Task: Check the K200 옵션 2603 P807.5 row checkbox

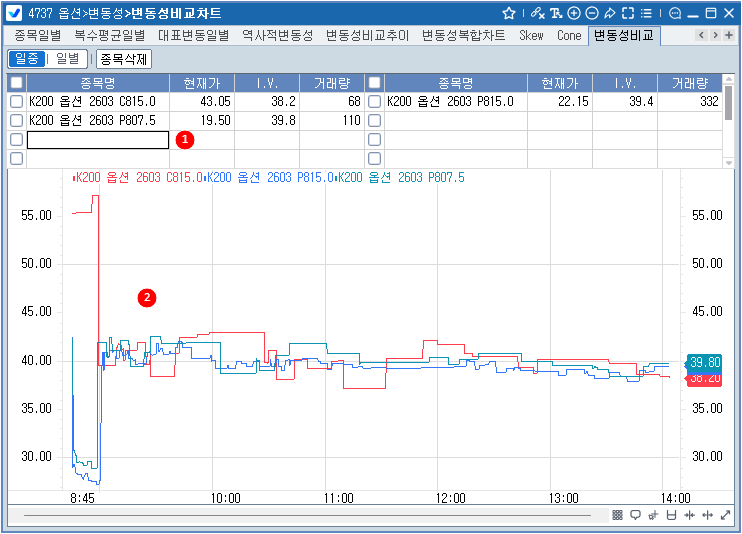Action: pyautogui.click(x=16, y=121)
